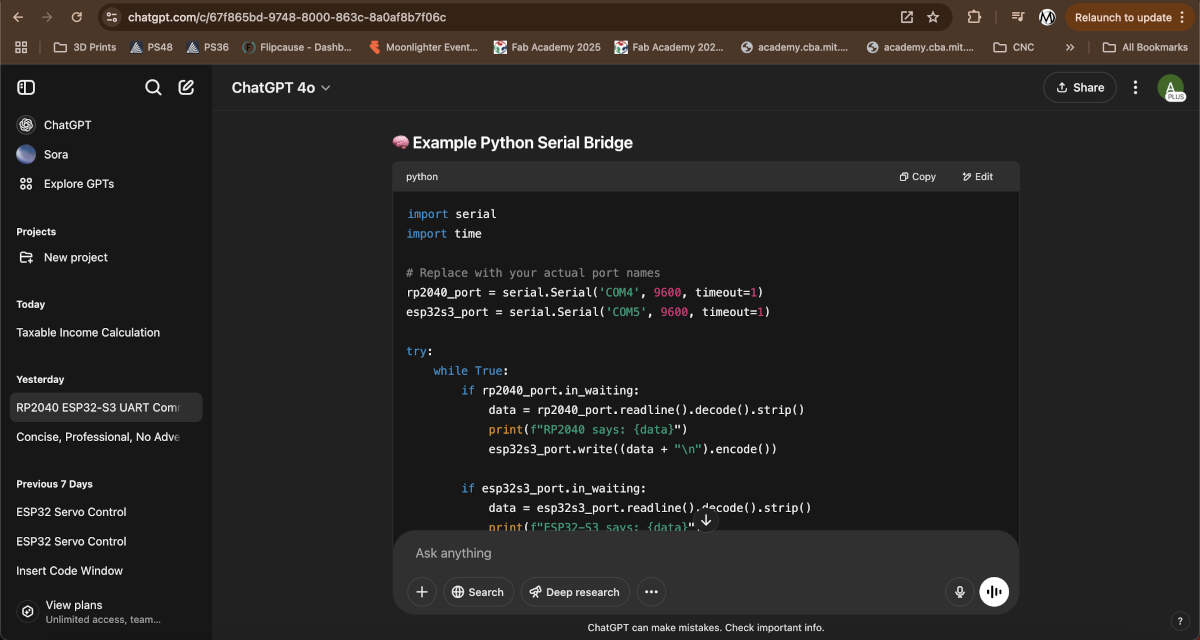
Task: Open the 3D Prints bookmark folder
Action: pyautogui.click(x=85, y=47)
